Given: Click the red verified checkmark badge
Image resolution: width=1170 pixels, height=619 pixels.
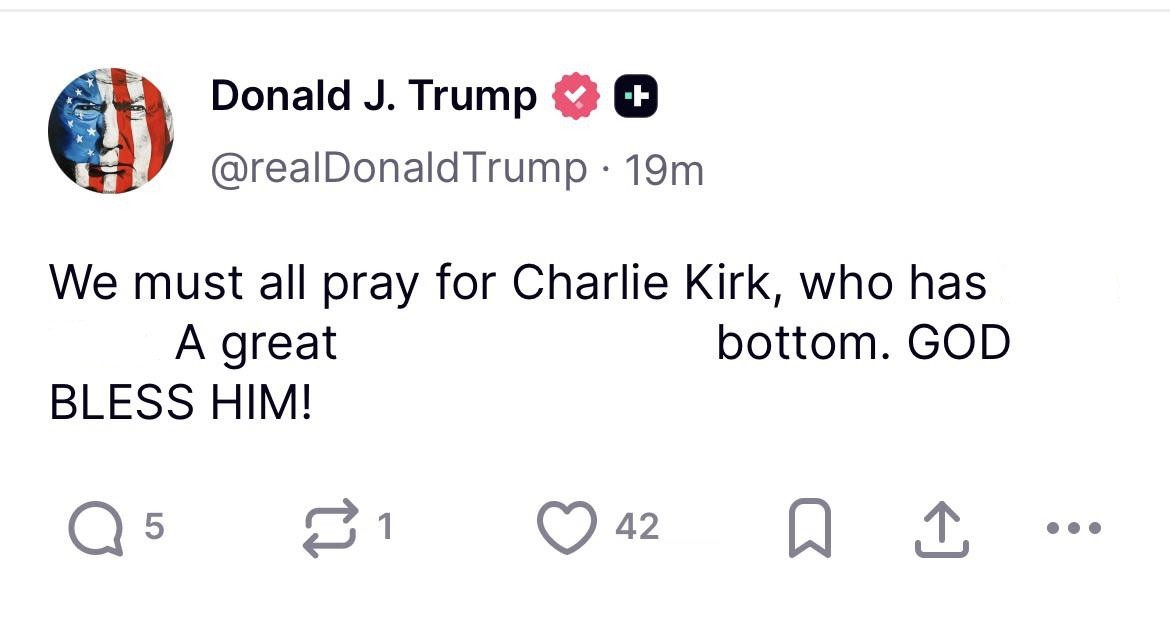Looking at the screenshot, I should point(575,97).
